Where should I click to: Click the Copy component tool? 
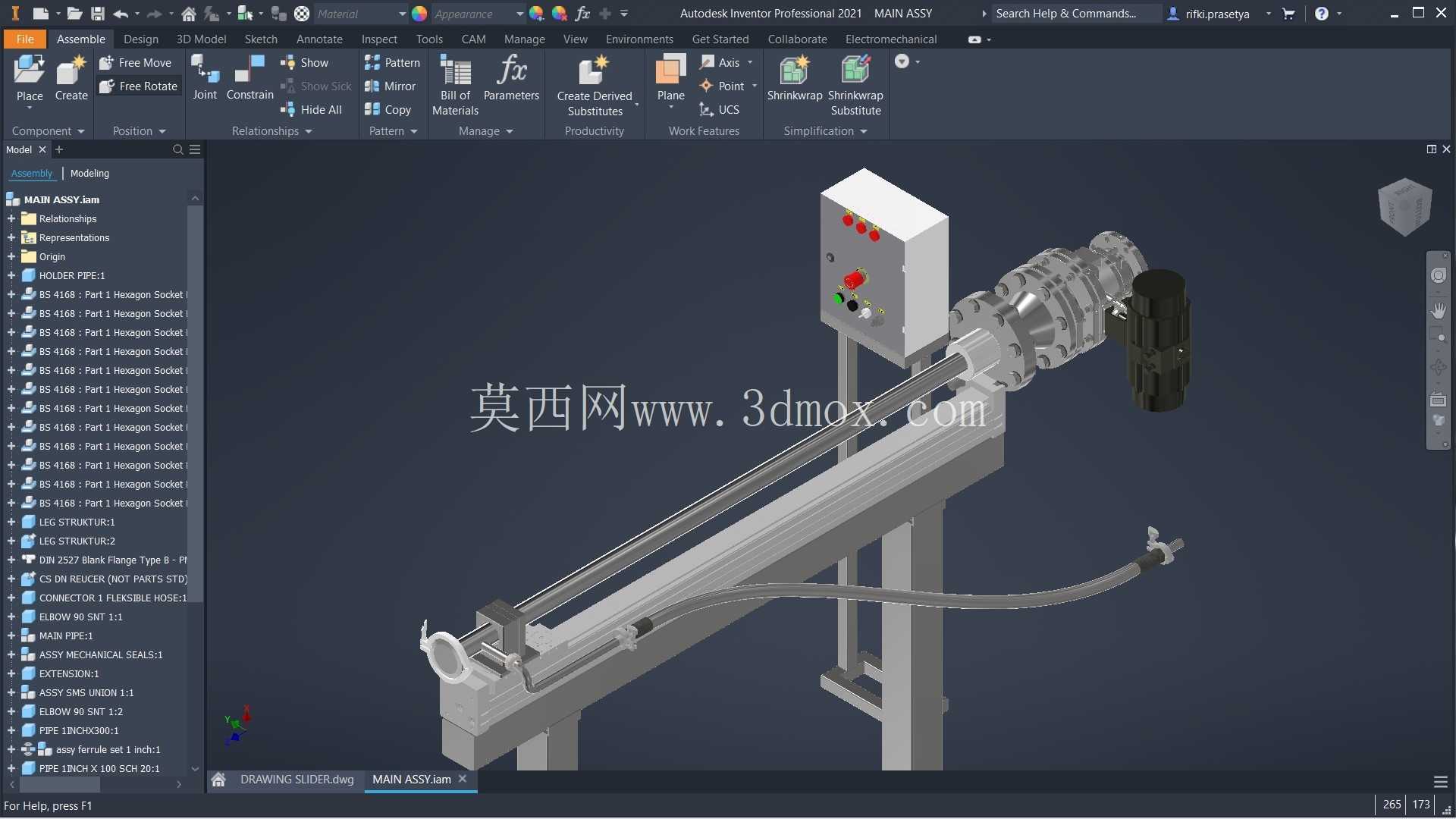388,110
